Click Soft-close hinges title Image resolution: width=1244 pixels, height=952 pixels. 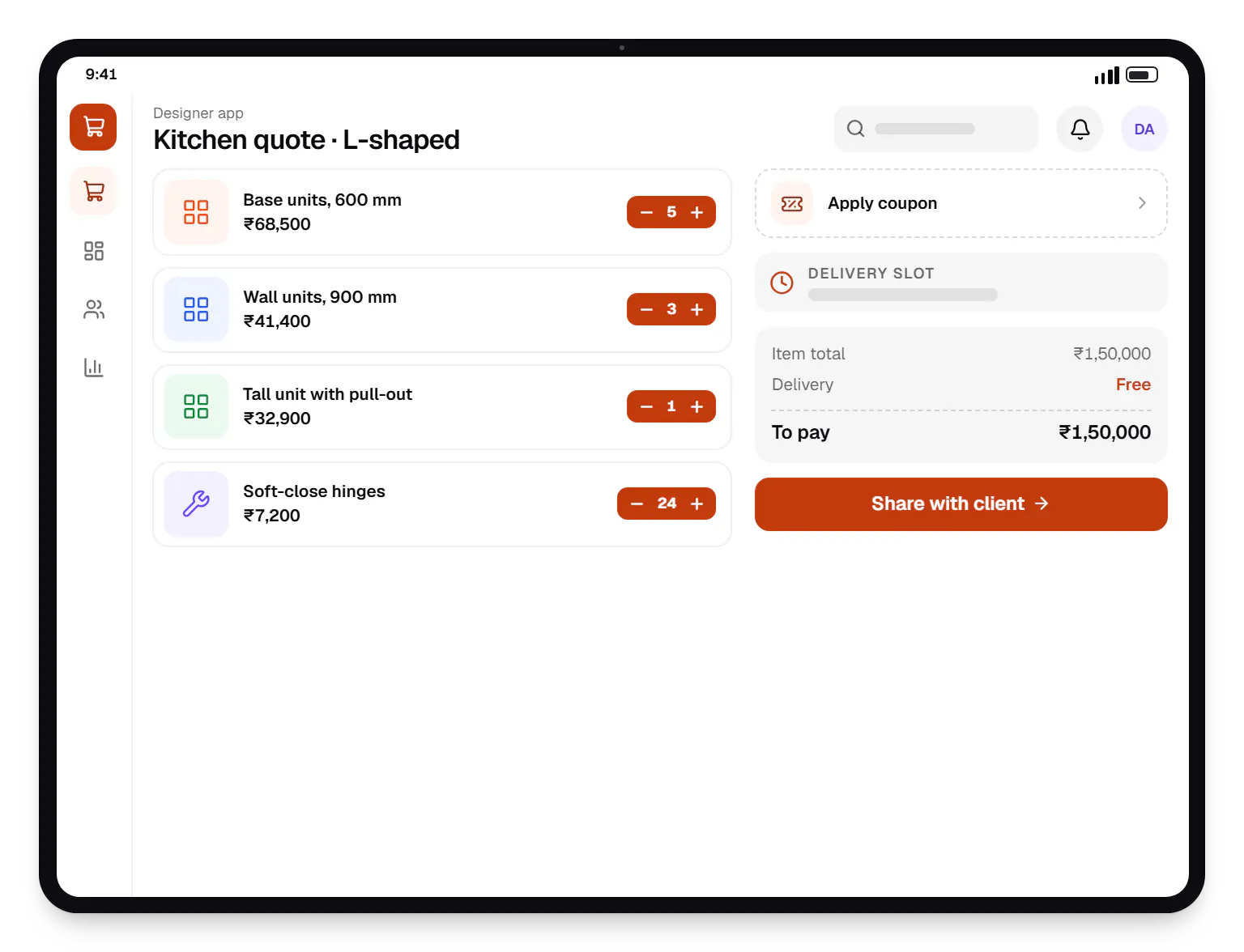coord(314,491)
